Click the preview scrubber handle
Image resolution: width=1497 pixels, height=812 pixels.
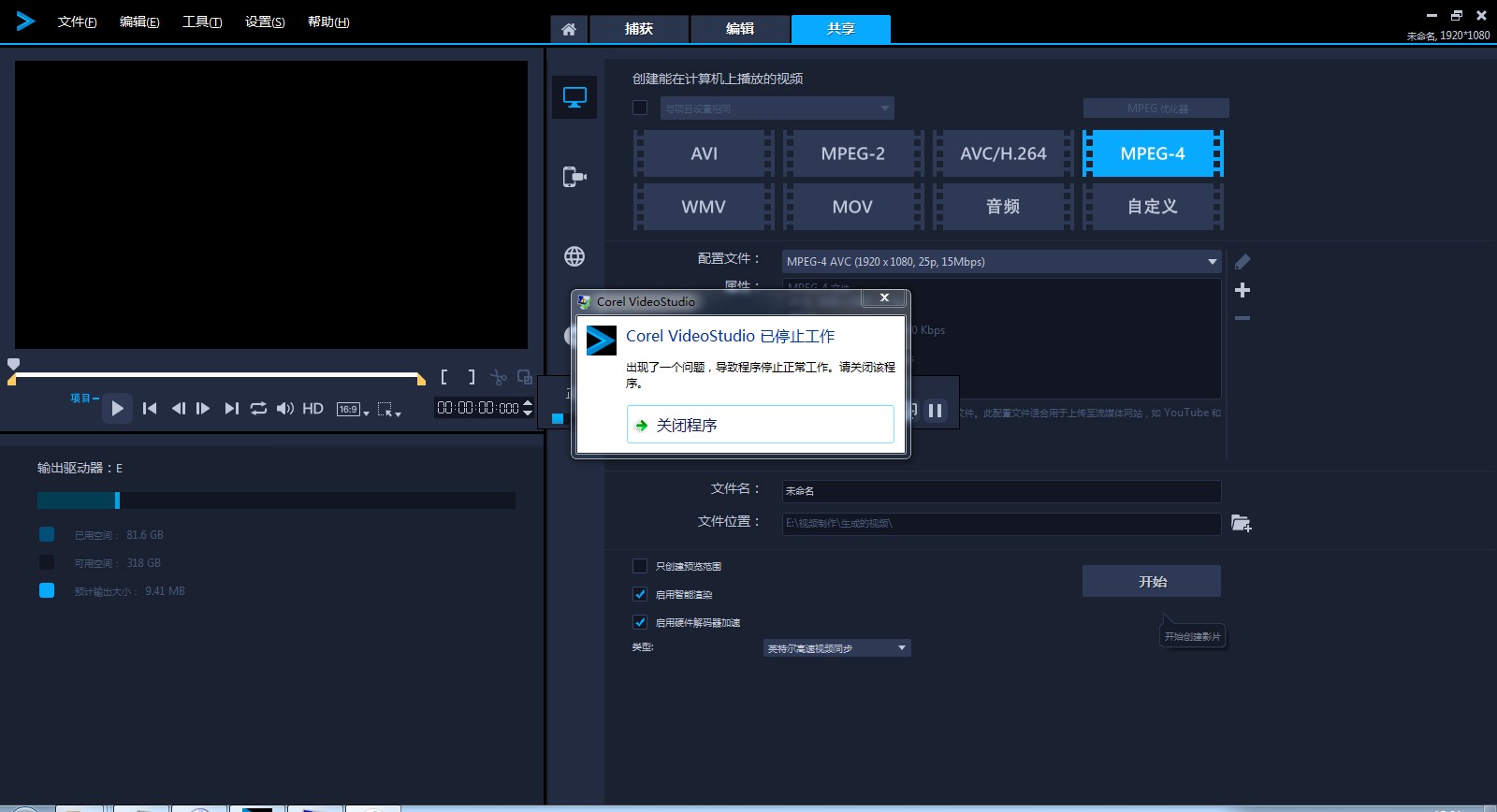[13, 364]
